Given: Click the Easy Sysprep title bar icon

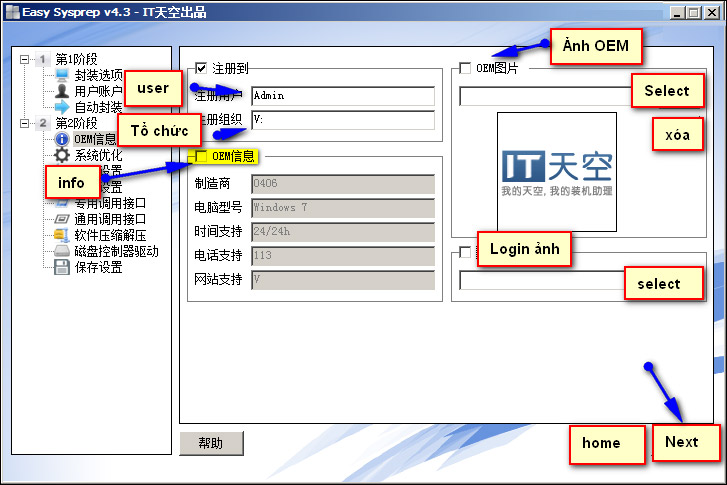Looking at the screenshot, I should click(x=13, y=12).
